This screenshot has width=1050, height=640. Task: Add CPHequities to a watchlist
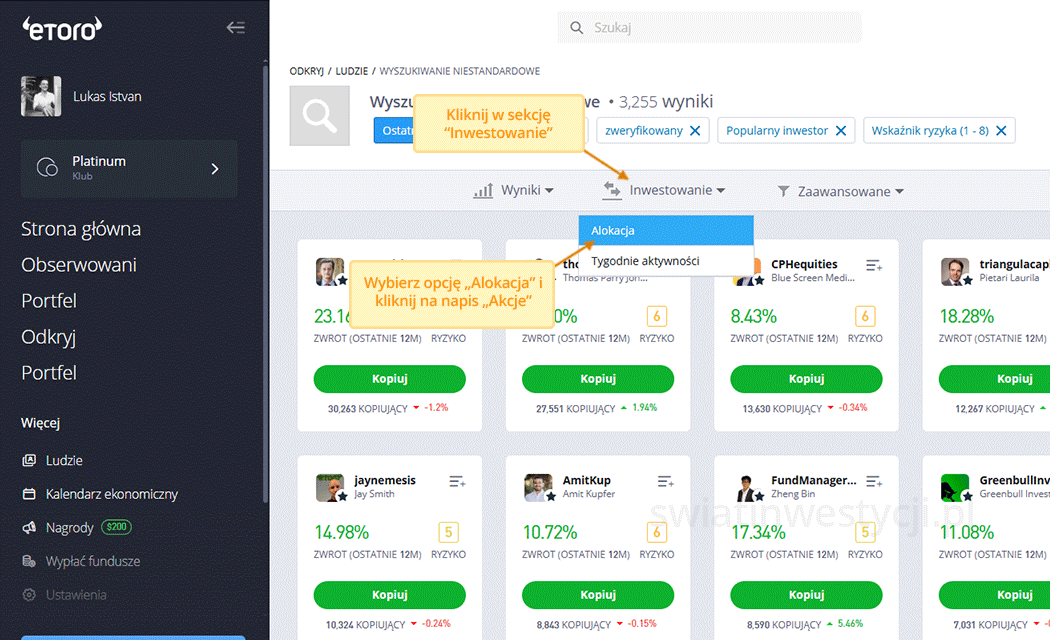point(874,266)
